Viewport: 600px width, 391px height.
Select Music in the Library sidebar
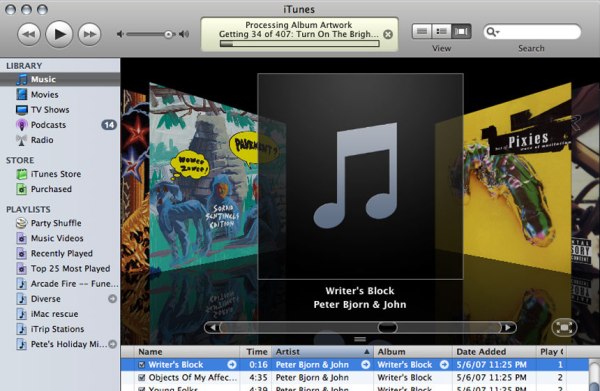60,79
